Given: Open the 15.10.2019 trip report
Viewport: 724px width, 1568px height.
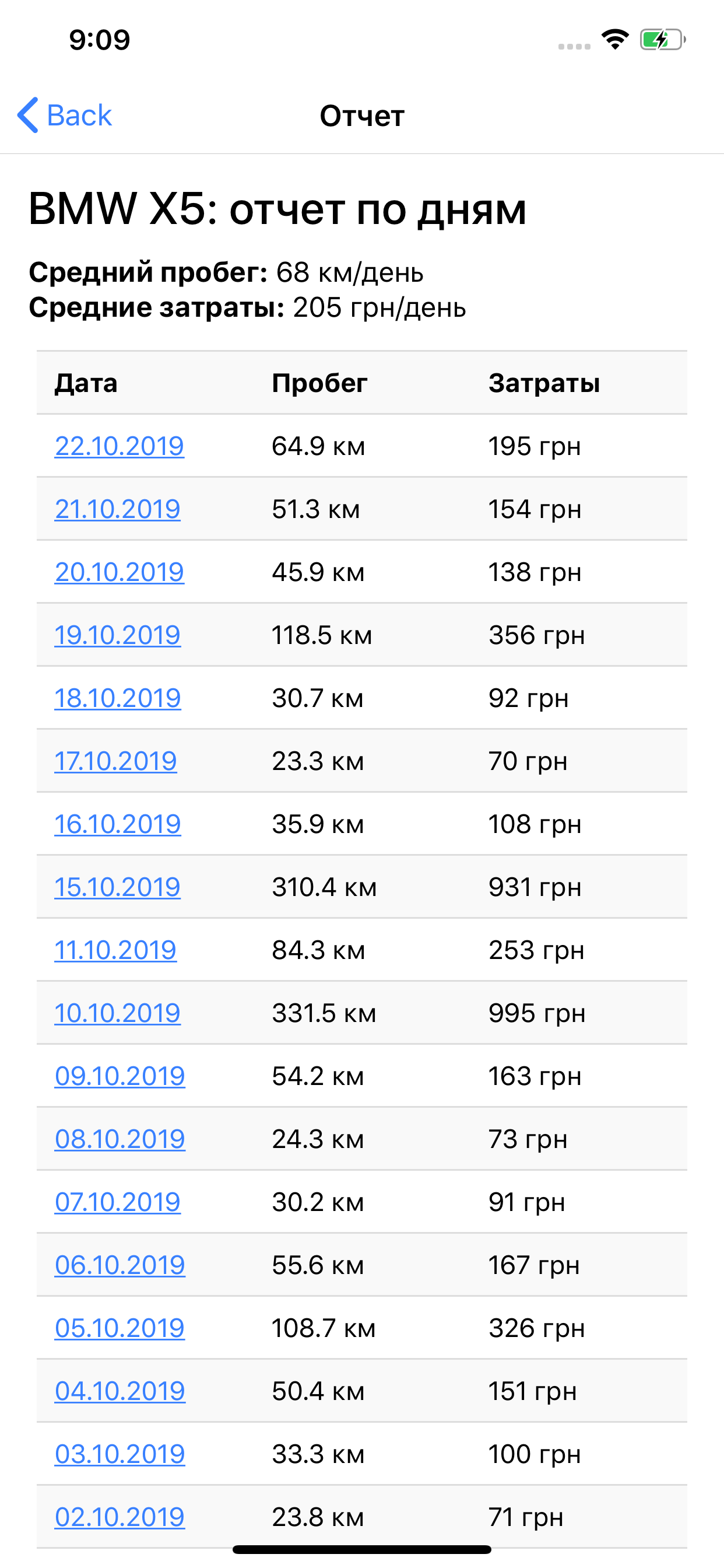Looking at the screenshot, I should point(117,887).
